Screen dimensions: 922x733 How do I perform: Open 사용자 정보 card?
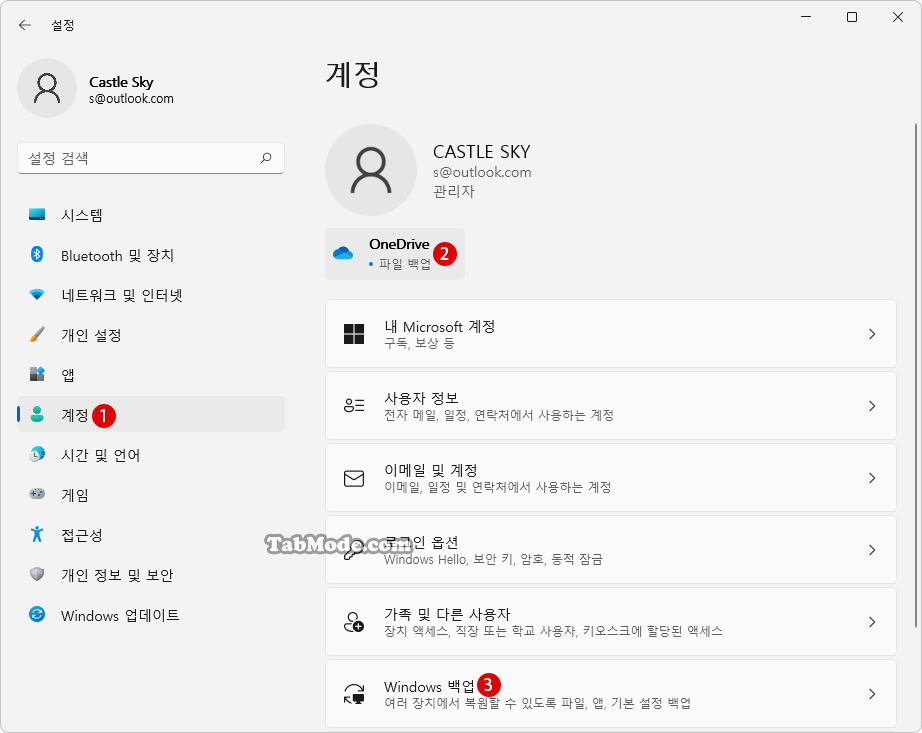click(610, 406)
